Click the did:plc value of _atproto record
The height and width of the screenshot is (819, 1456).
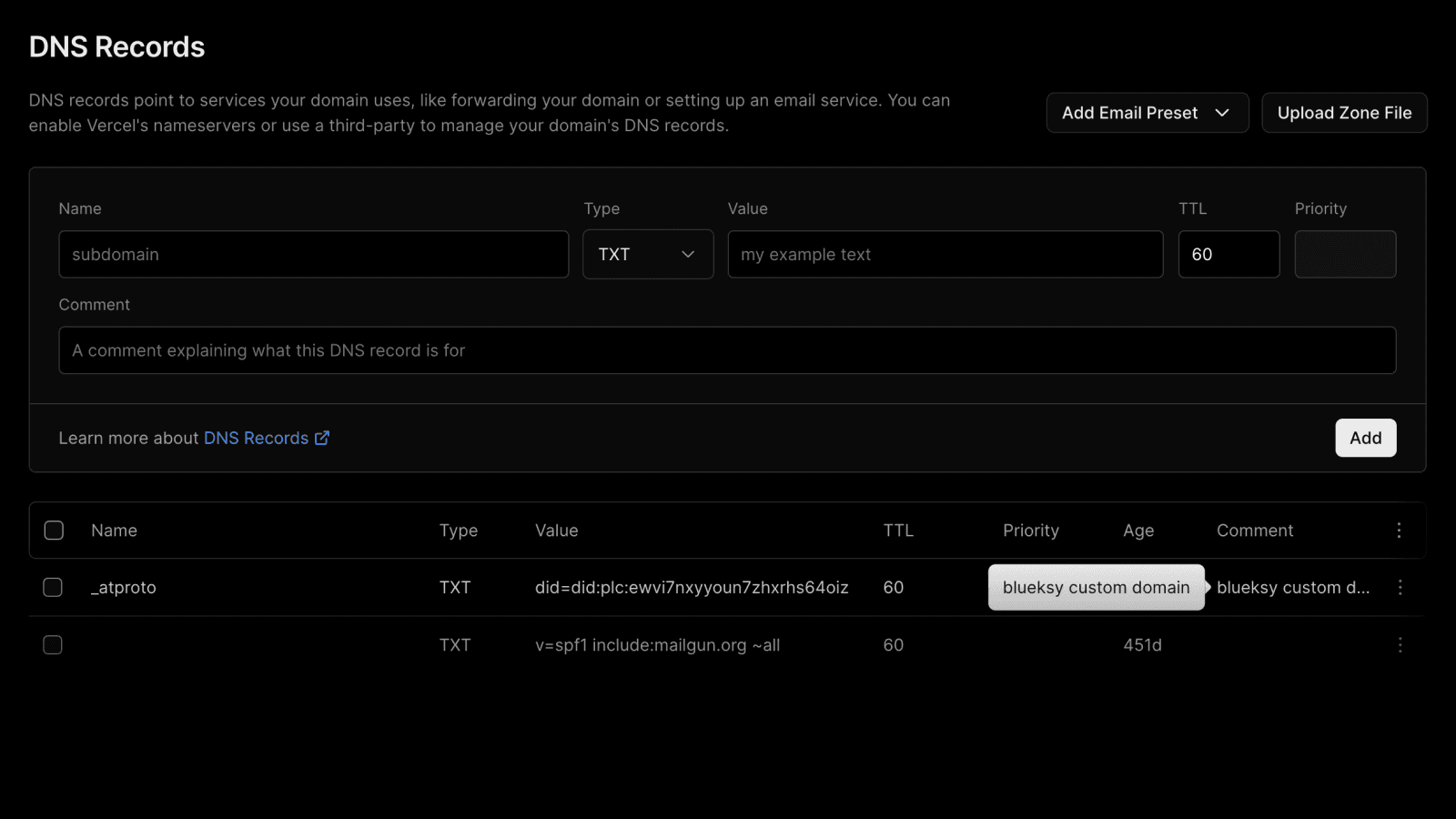tap(692, 588)
